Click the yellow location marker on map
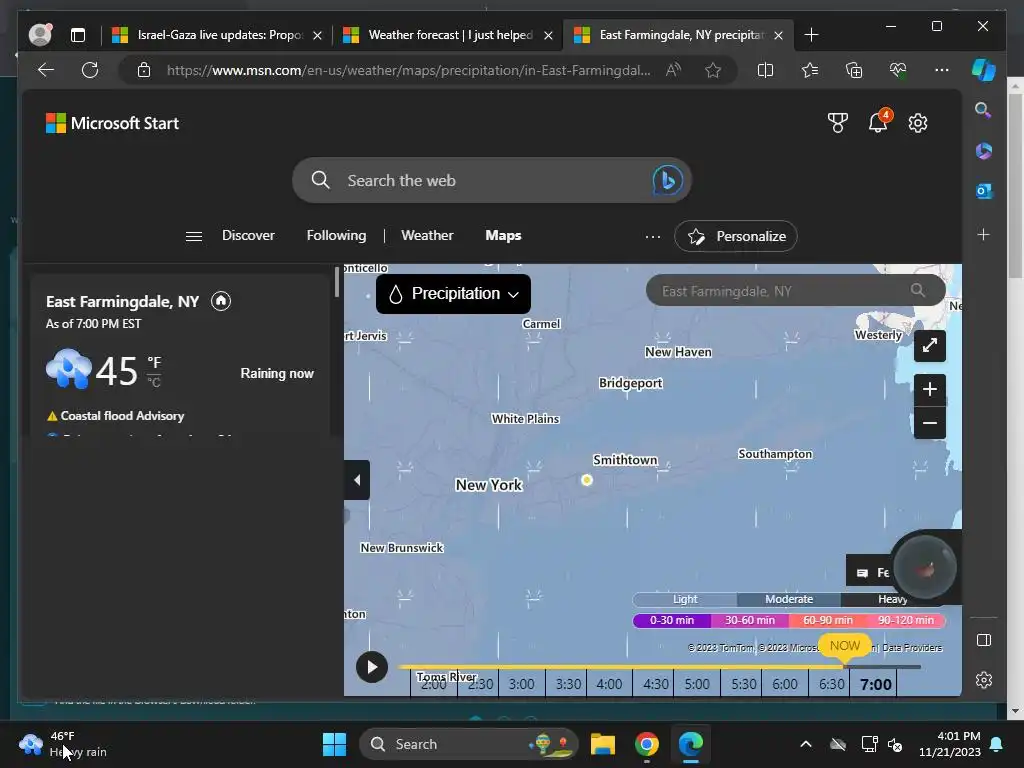Viewport: 1024px width, 768px height. pos(586,480)
